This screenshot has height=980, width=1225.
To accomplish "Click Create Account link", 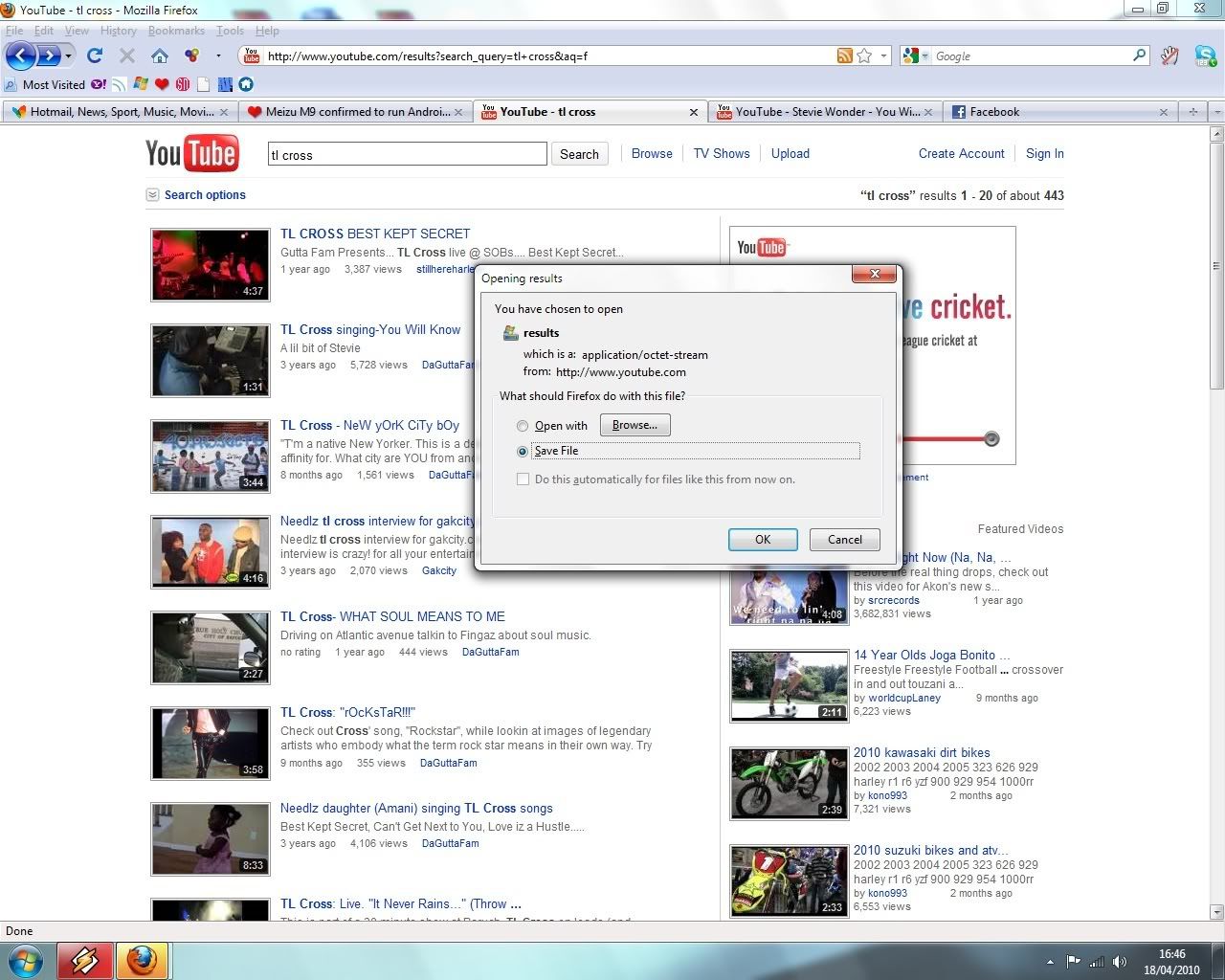I will (x=962, y=153).
